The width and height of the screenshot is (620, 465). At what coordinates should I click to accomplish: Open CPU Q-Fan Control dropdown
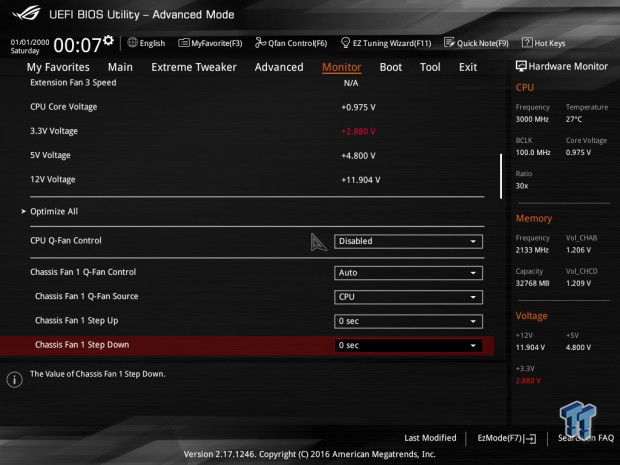[408, 241]
